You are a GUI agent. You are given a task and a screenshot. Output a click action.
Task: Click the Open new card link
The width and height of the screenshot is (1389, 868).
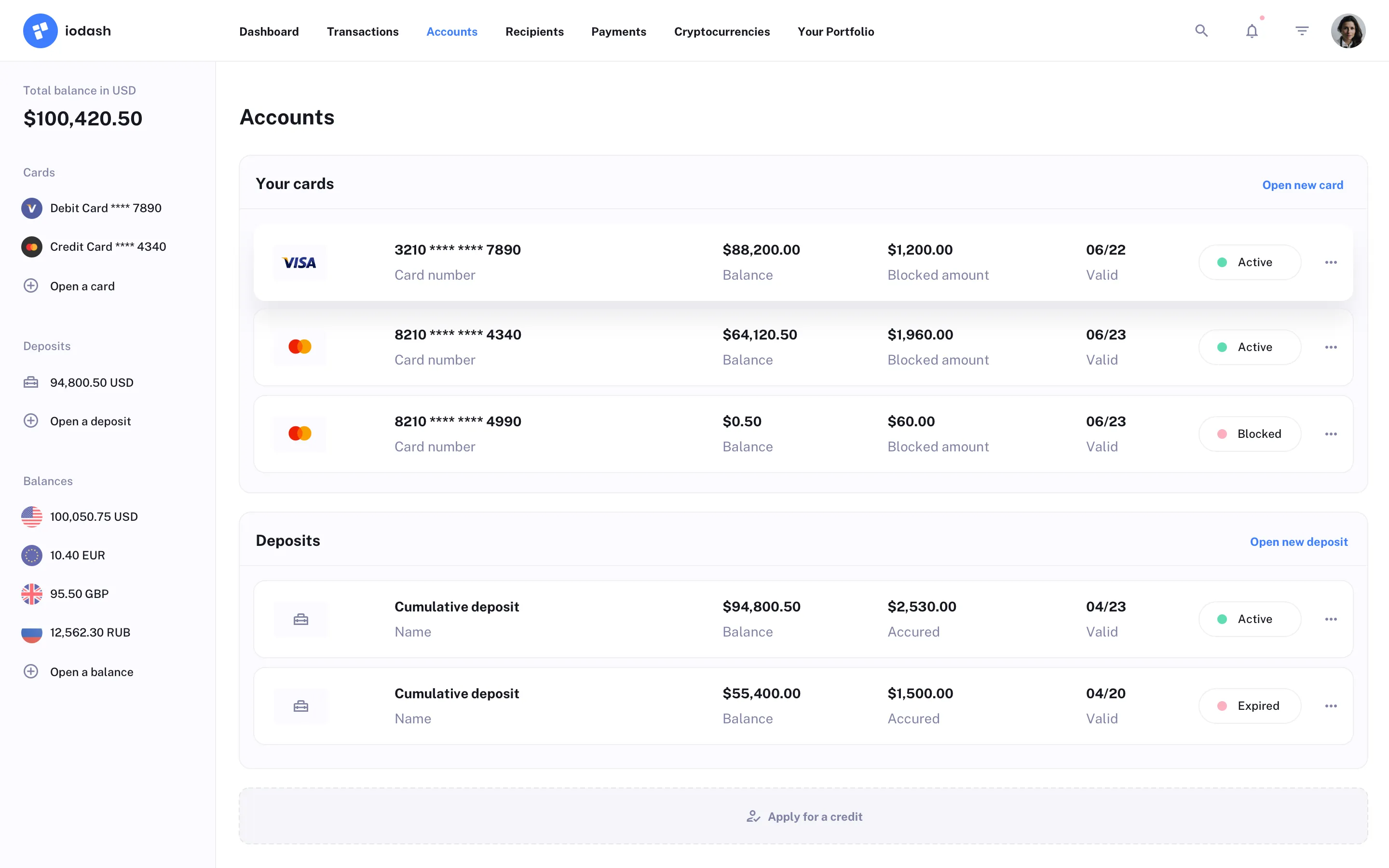pos(1303,184)
